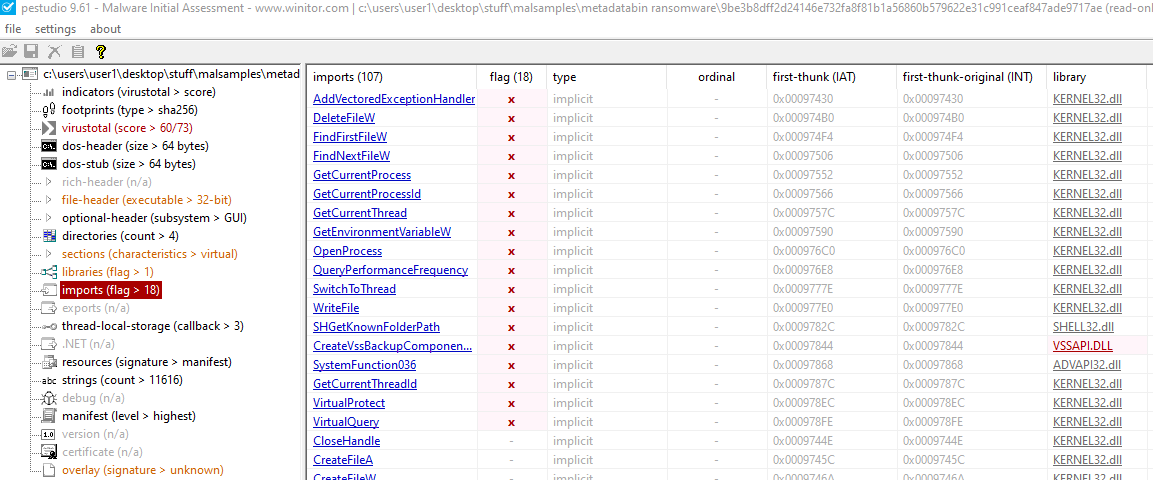Click the report clipboard toolbar icon

(78, 51)
